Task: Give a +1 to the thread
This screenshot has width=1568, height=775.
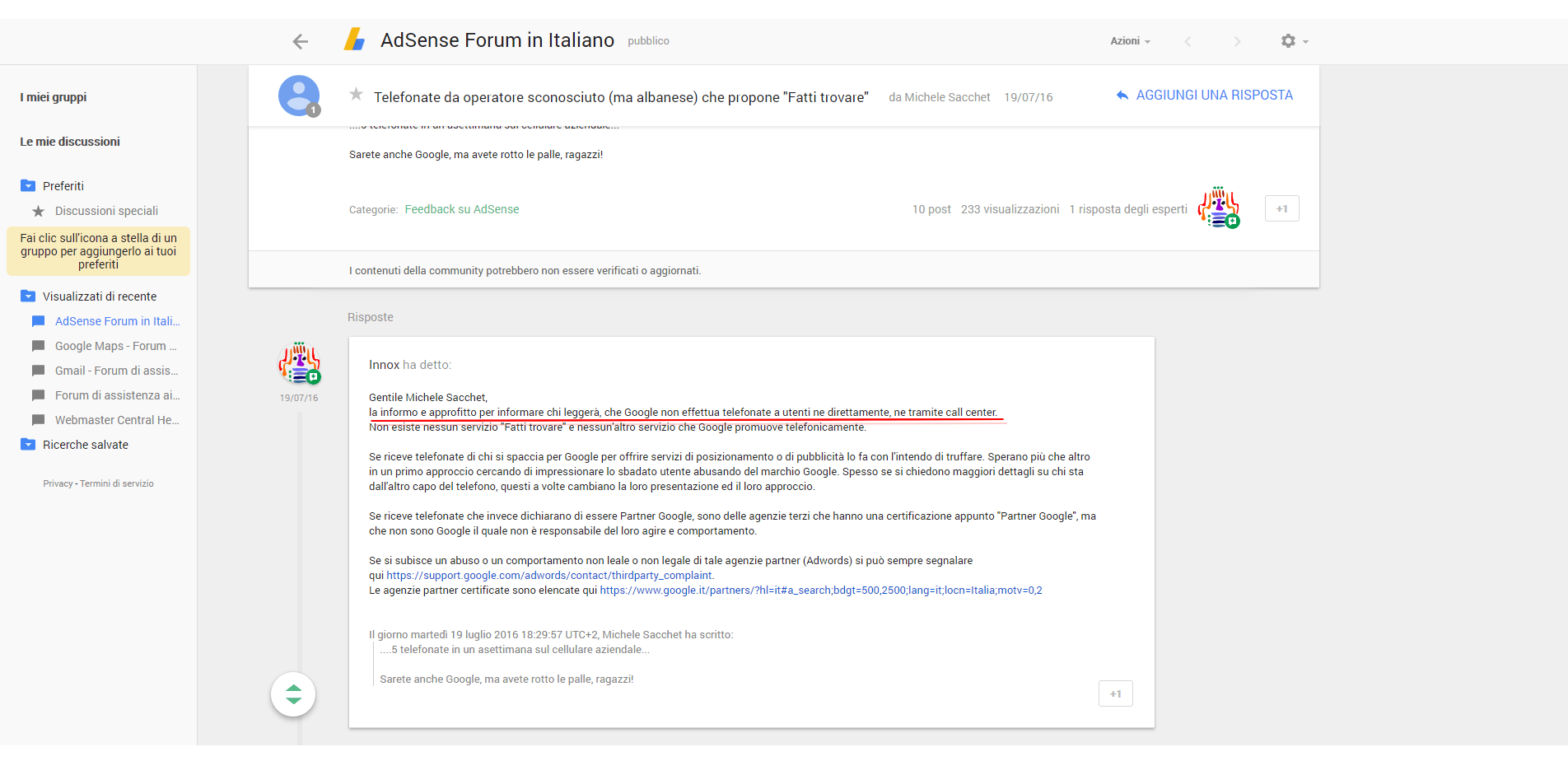Action: tap(1281, 208)
